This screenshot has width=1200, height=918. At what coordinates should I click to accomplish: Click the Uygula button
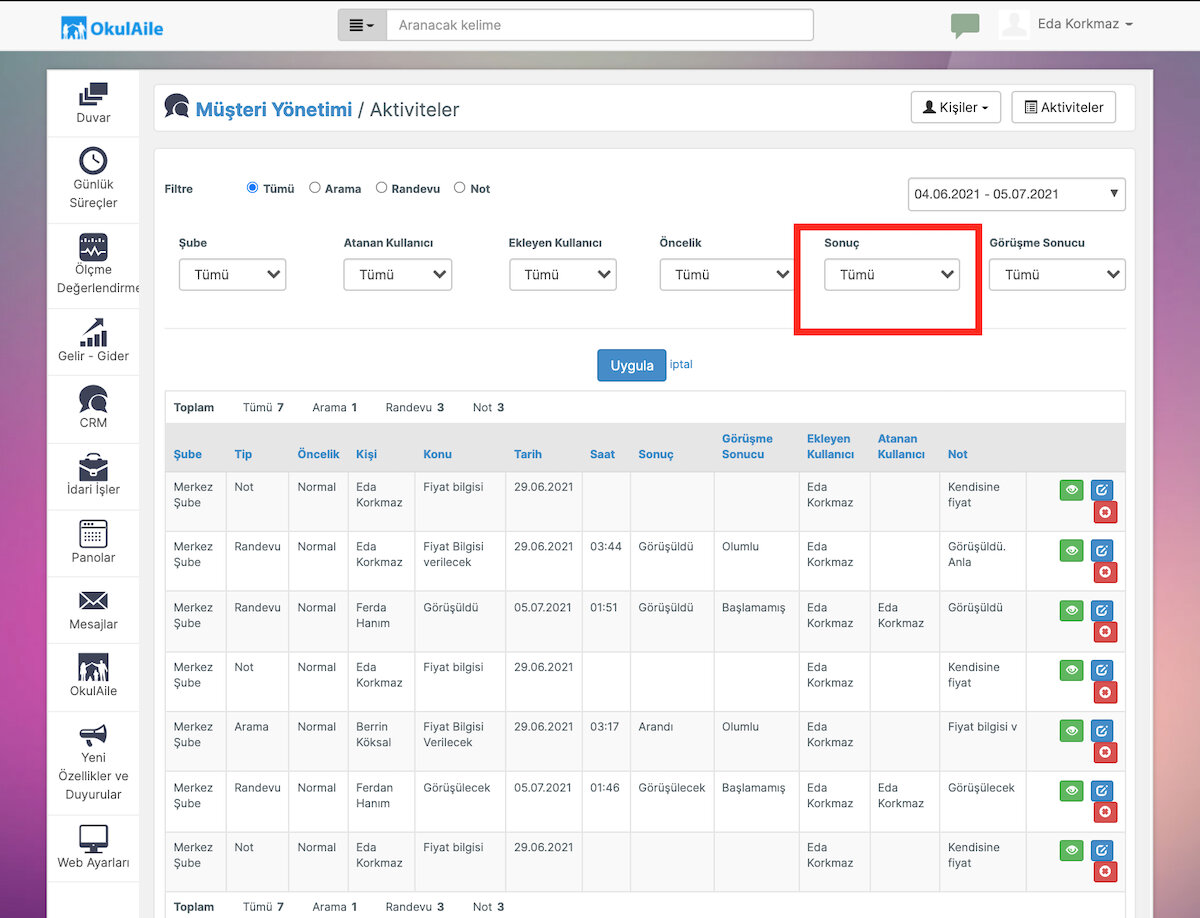pyautogui.click(x=632, y=365)
